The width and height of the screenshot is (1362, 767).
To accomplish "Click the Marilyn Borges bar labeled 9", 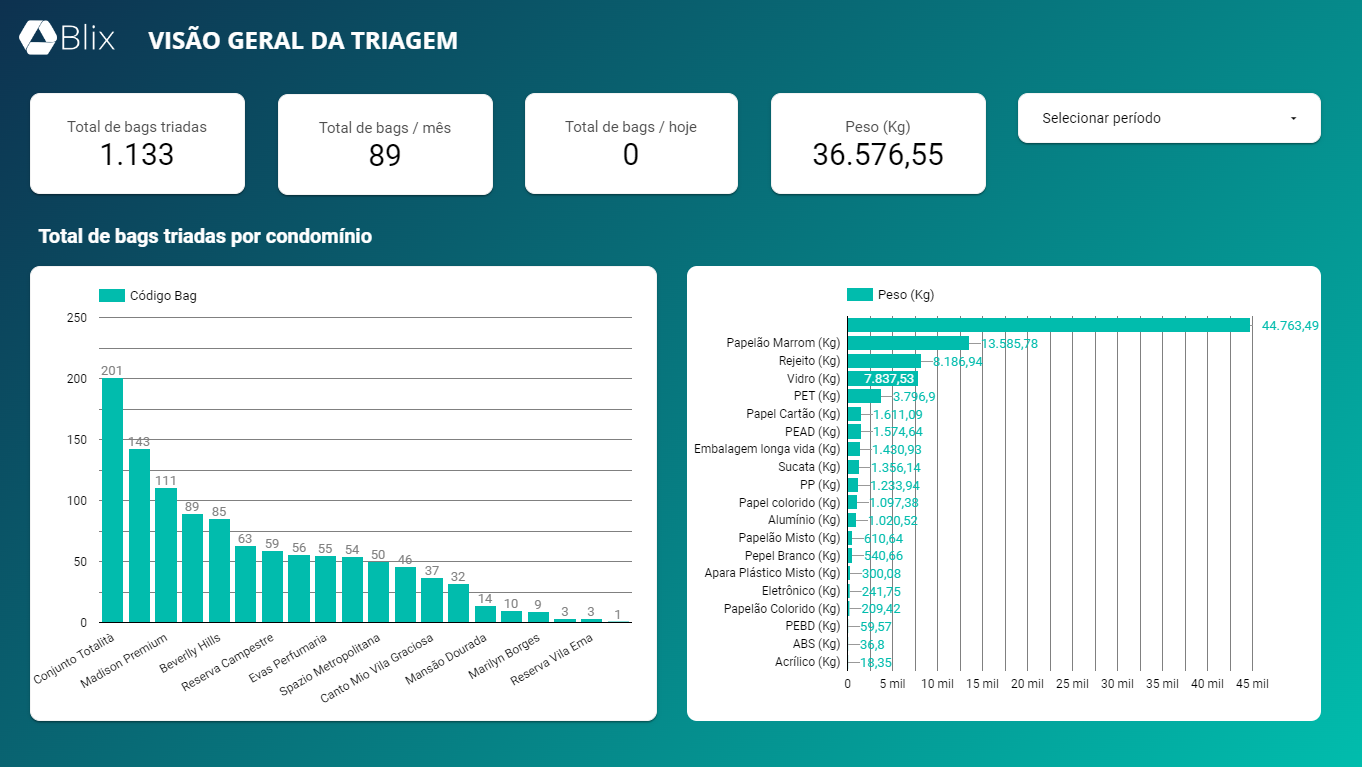I will pyautogui.click(x=538, y=617).
